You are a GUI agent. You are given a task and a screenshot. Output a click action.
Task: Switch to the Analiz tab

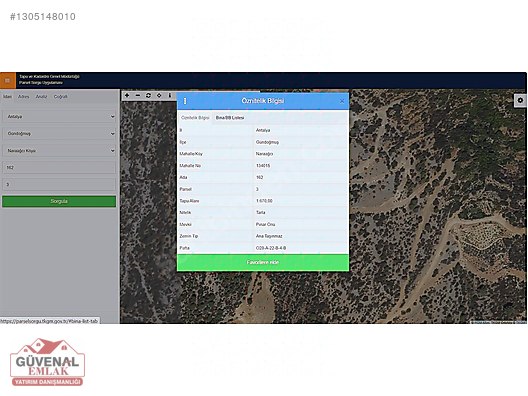coord(41,97)
